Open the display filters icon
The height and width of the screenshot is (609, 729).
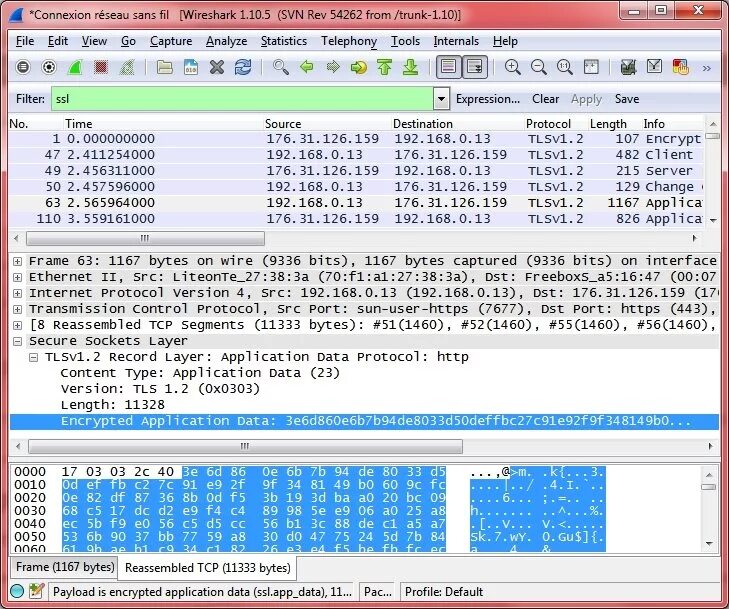pyautogui.click(x=654, y=67)
